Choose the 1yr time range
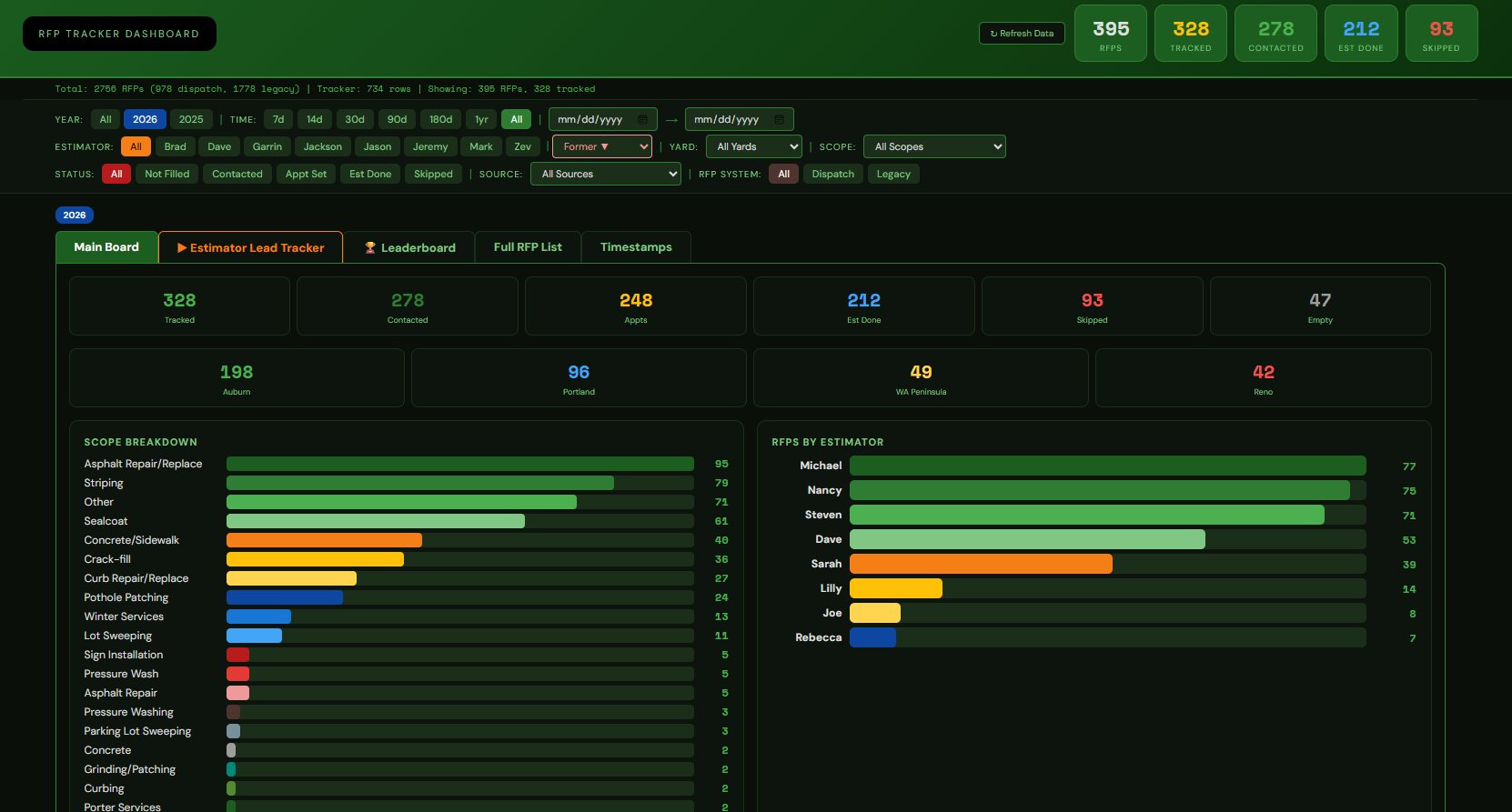The width and height of the screenshot is (1512, 812). click(x=481, y=119)
